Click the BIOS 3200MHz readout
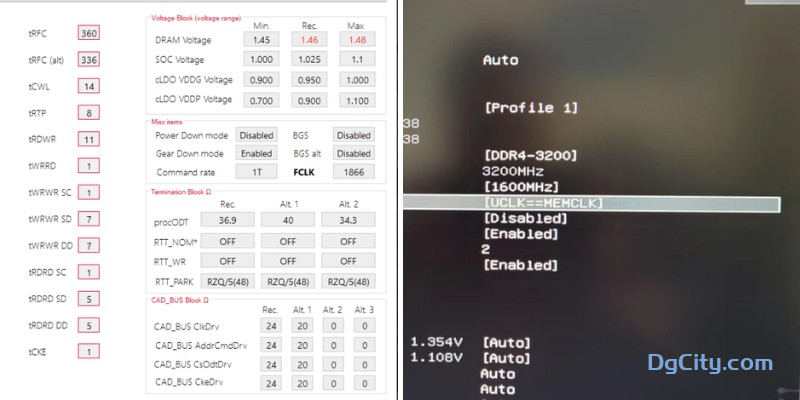The width and height of the screenshot is (800, 400). pos(513,171)
